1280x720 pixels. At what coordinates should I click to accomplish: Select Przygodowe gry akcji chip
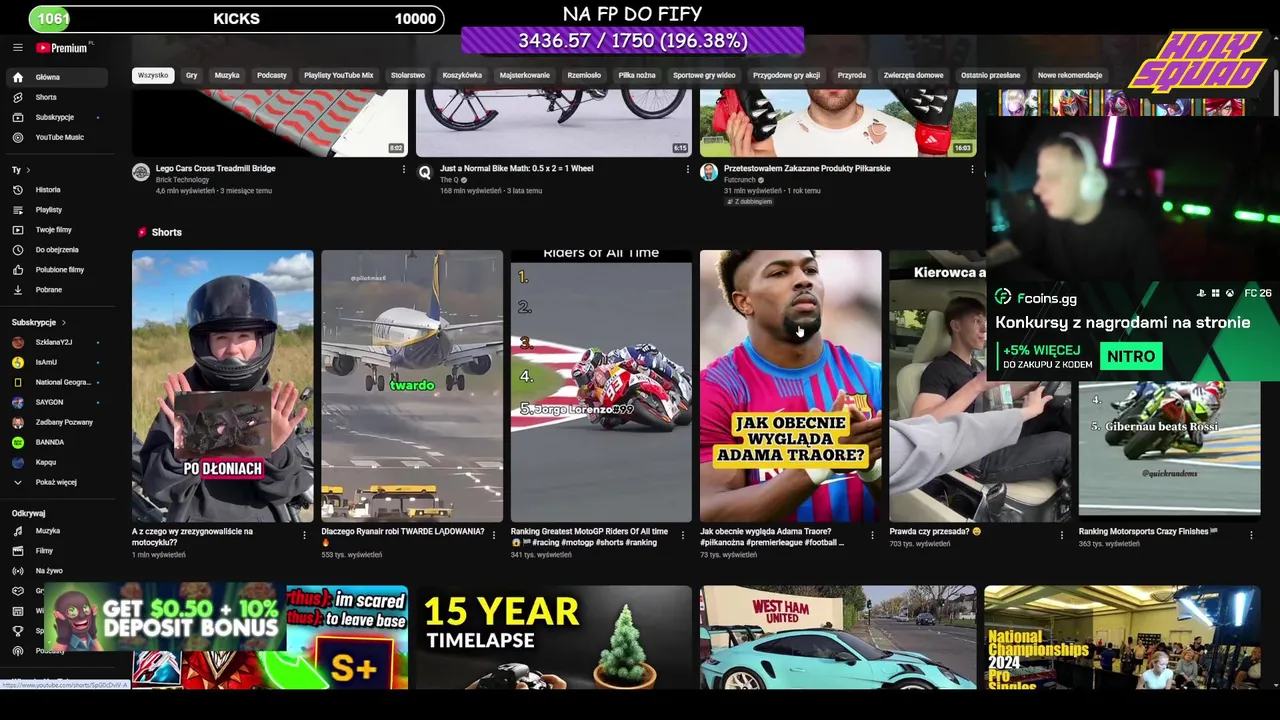point(787,75)
